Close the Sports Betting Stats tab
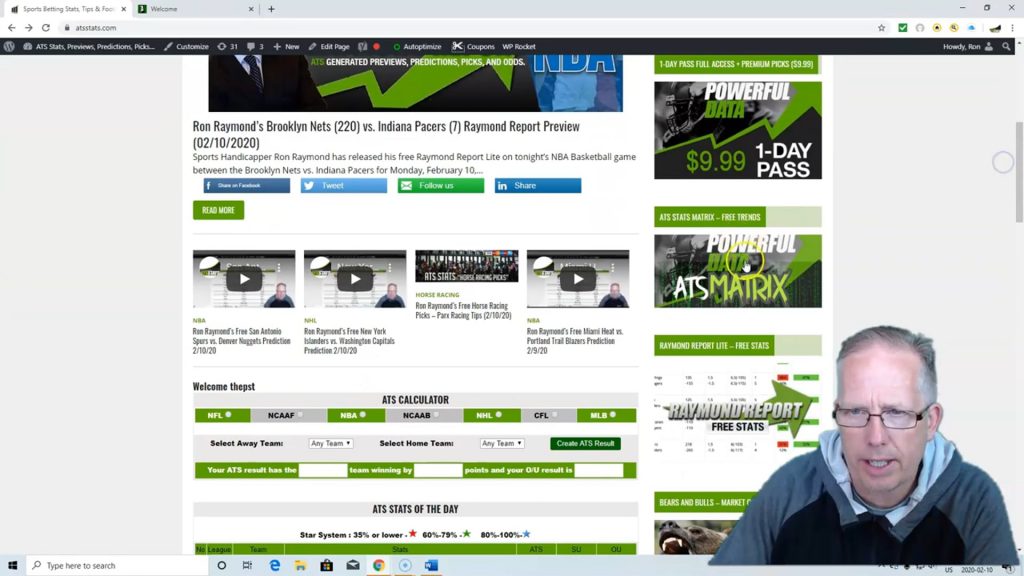Image resolution: width=1024 pixels, height=576 pixels. click(123, 9)
